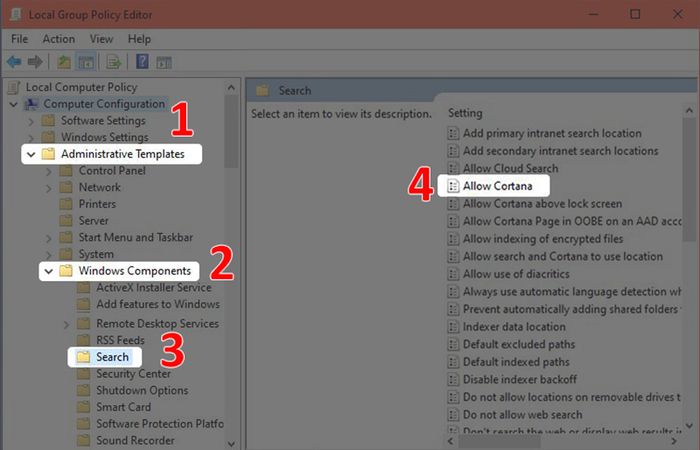Select Add secondary intranet search locations

pyautogui.click(x=561, y=151)
